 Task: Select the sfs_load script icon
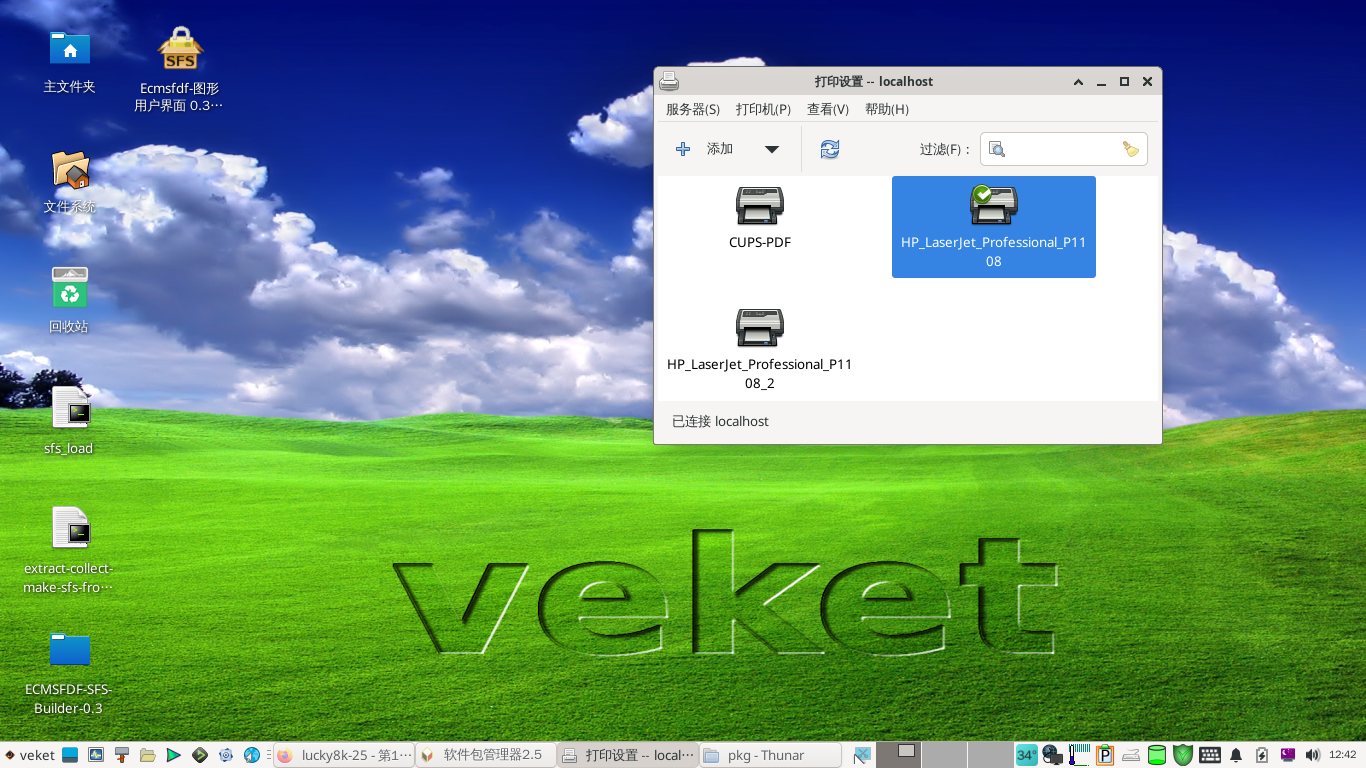coord(69,421)
